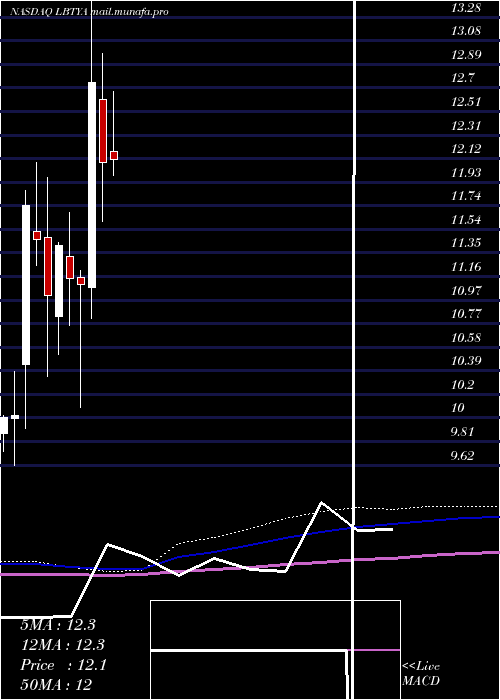This screenshot has width=500, height=700.
Task: Select the tallest white candlestick body
Action: point(92,185)
